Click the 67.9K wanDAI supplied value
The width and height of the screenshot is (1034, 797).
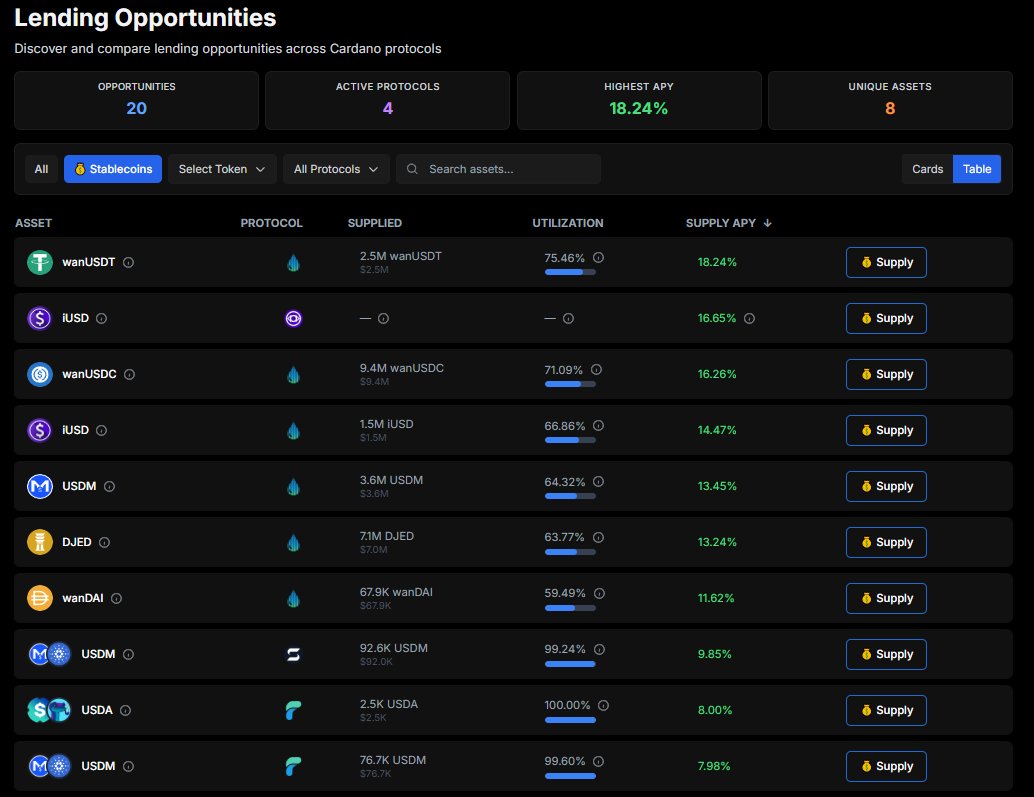[396, 593]
